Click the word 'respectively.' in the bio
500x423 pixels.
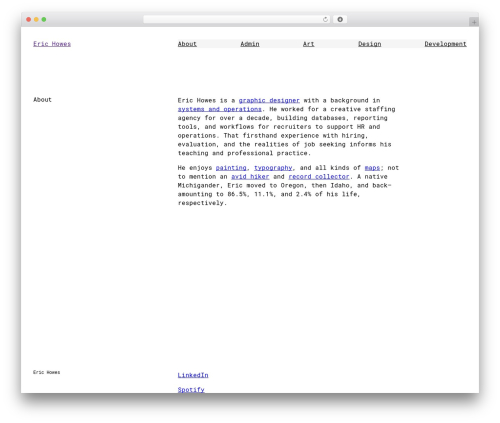coord(202,203)
